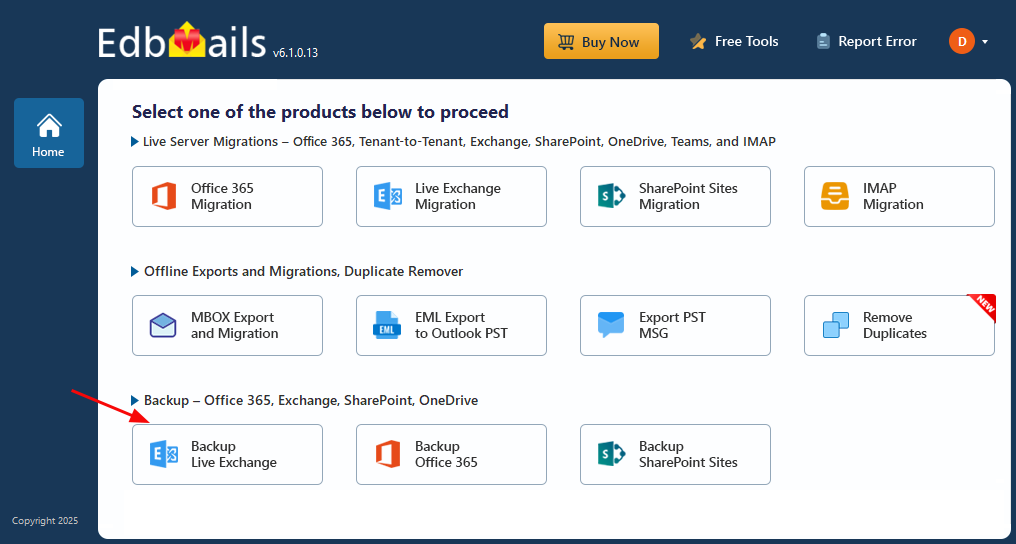Click the EML Export file icon
This screenshot has width=1016, height=544.
pyautogui.click(x=387, y=325)
